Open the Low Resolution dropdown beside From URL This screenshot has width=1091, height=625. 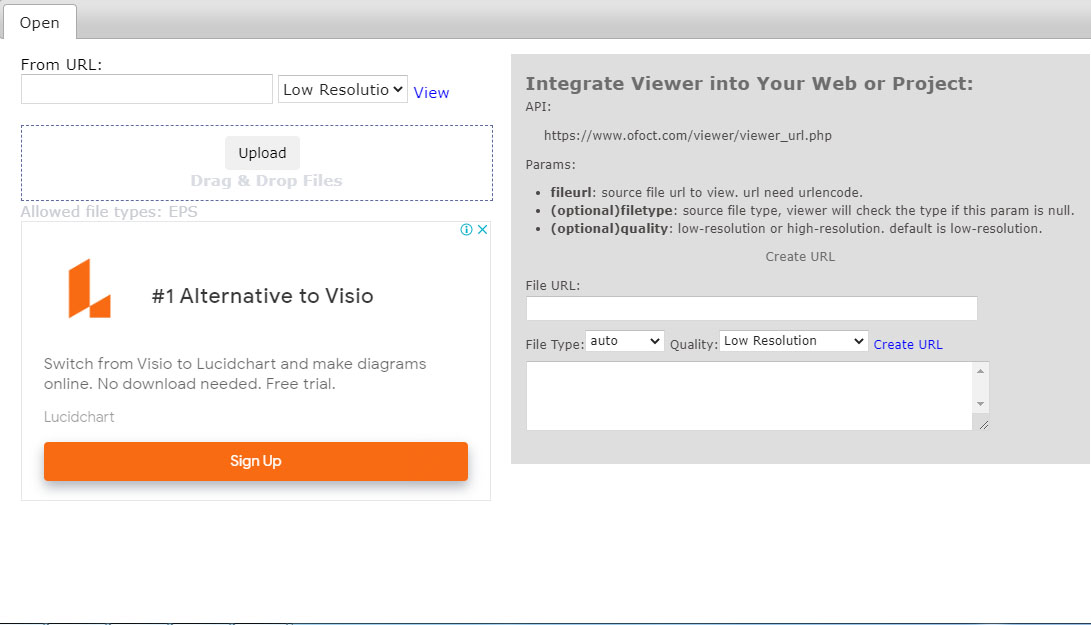point(343,89)
